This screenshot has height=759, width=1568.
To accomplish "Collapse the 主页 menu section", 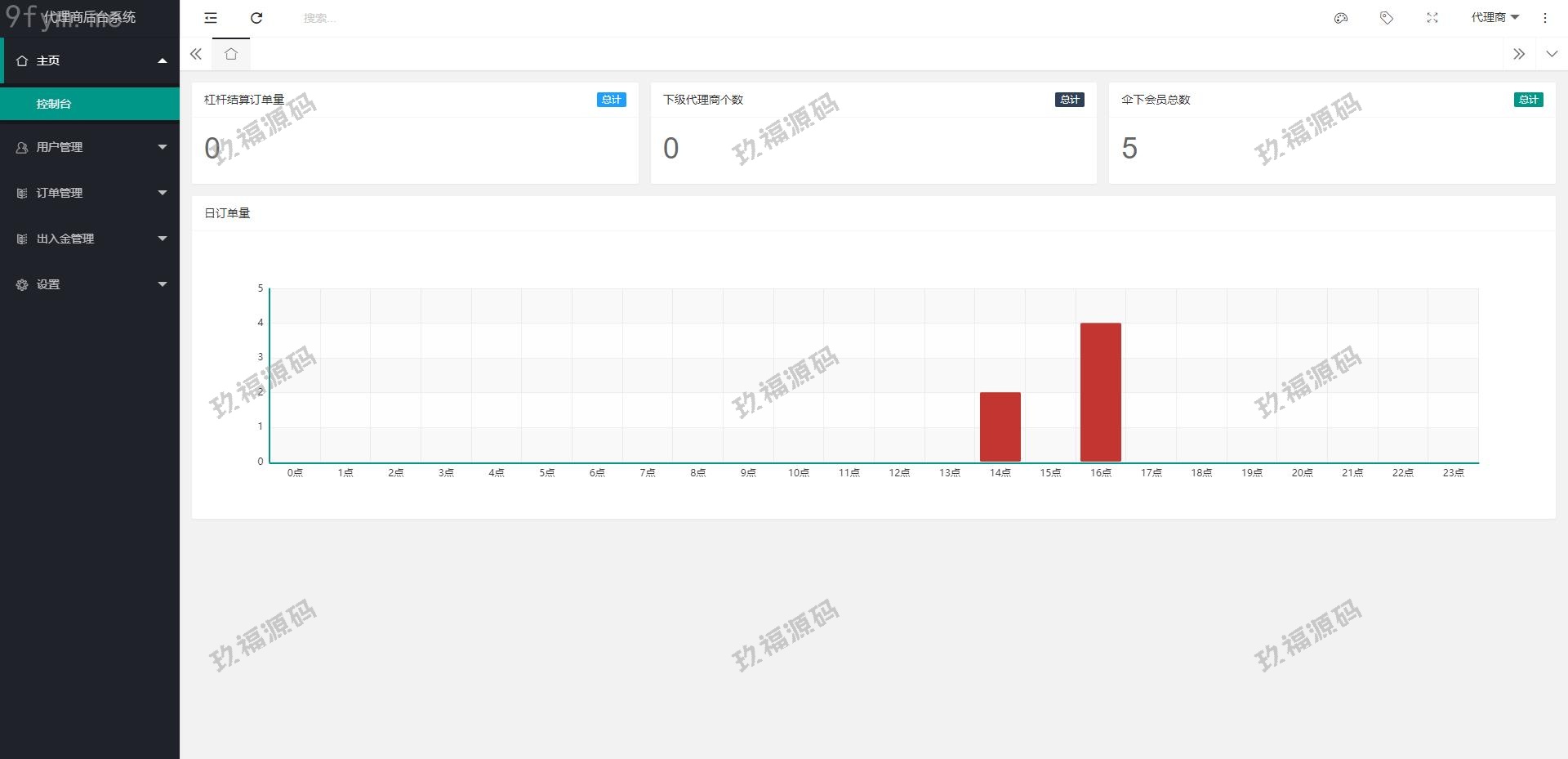I will tap(90, 60).
